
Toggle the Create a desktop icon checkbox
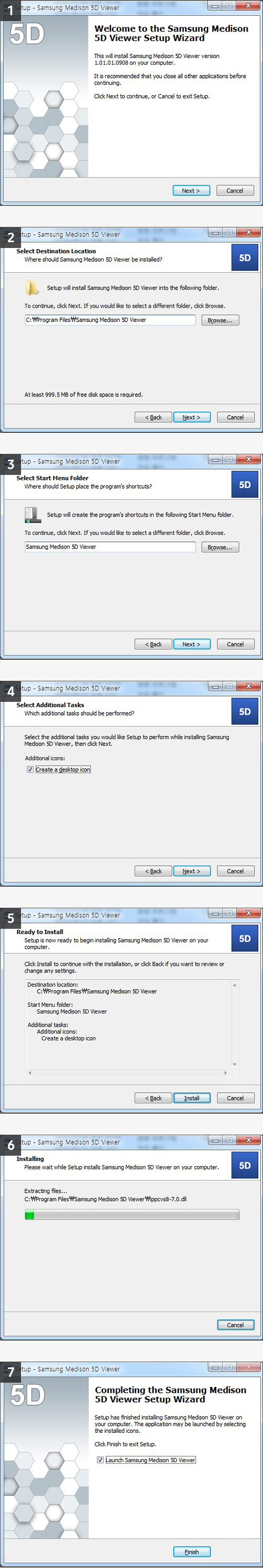point(30,769)
